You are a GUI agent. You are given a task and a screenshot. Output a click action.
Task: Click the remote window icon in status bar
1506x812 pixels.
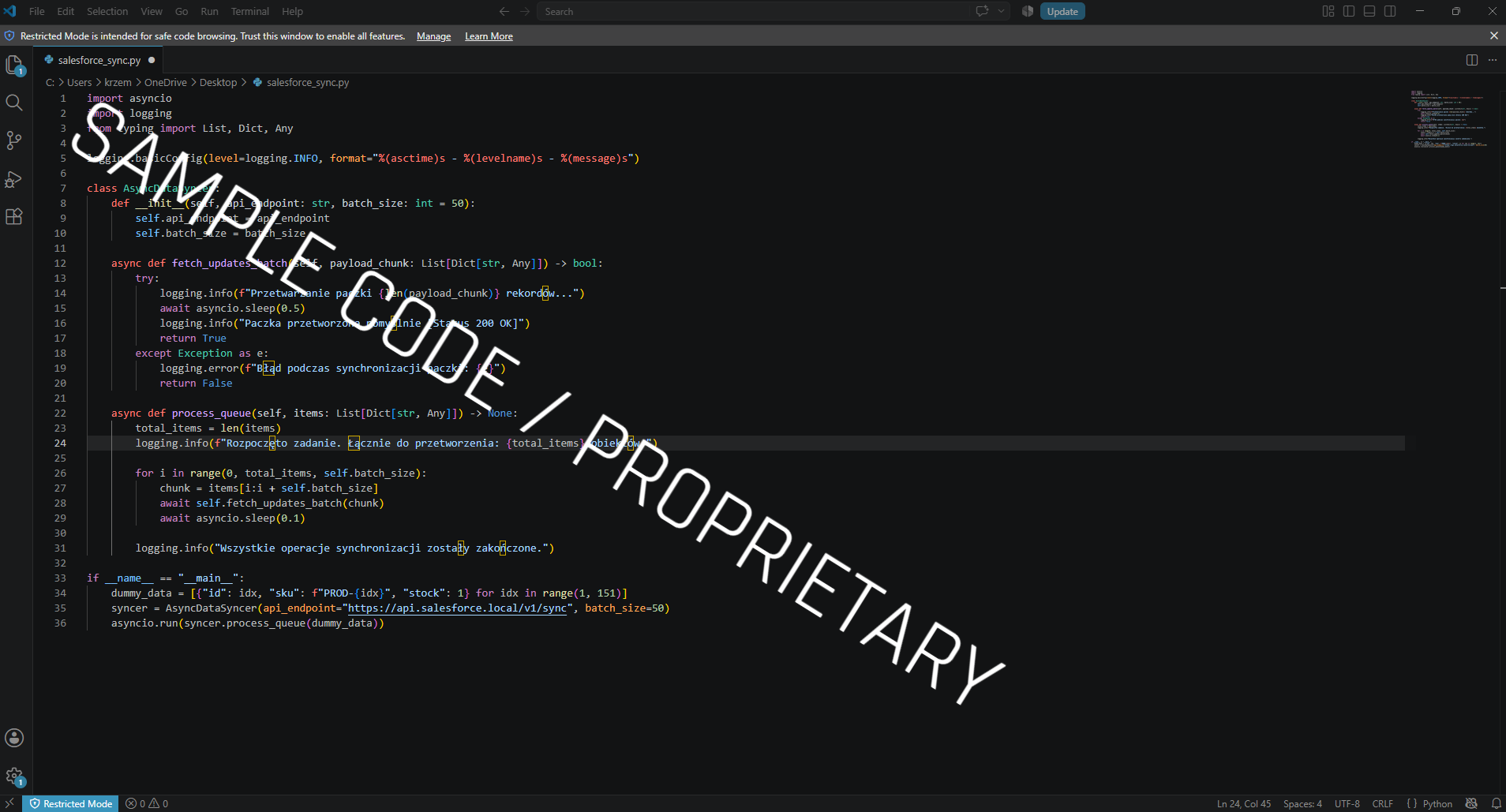click(9, 803)
